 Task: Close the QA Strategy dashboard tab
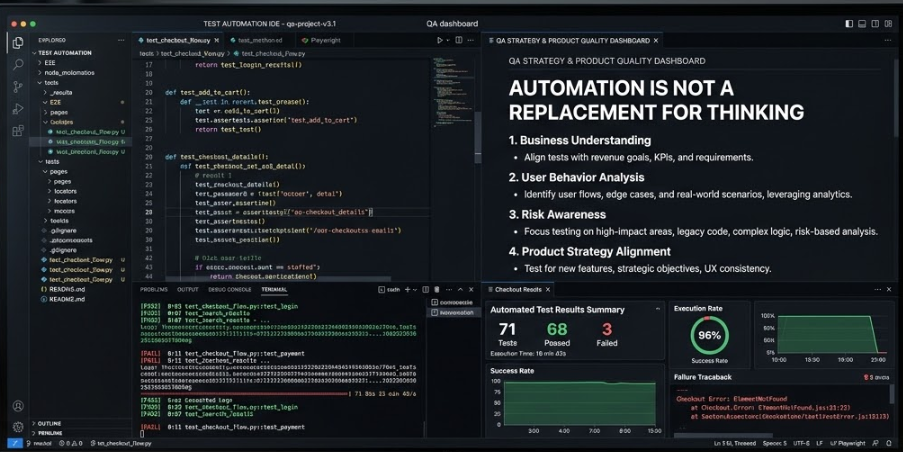[657, 41]
